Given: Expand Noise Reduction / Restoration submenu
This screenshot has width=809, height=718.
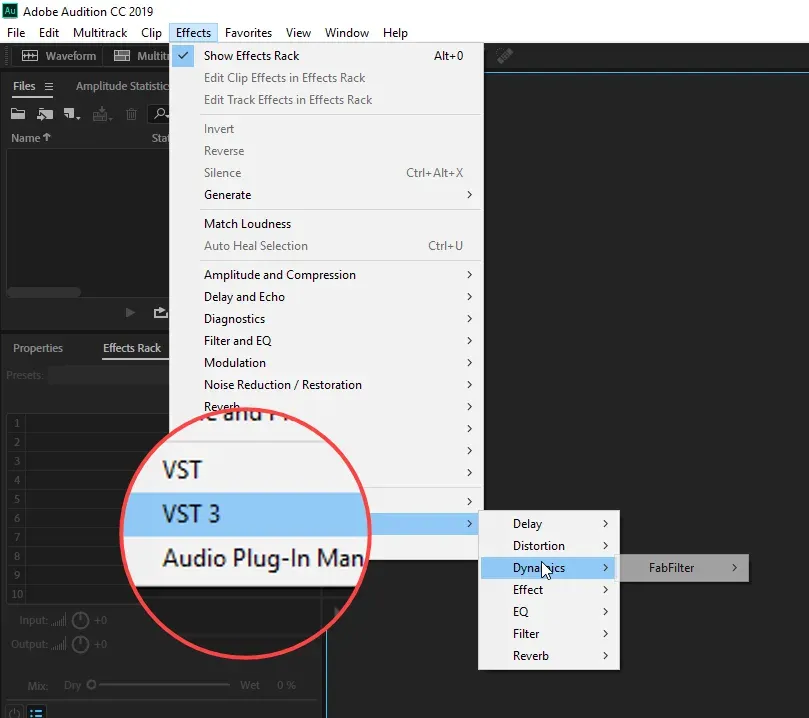Looking at the screenshot, I should (326, 385).
